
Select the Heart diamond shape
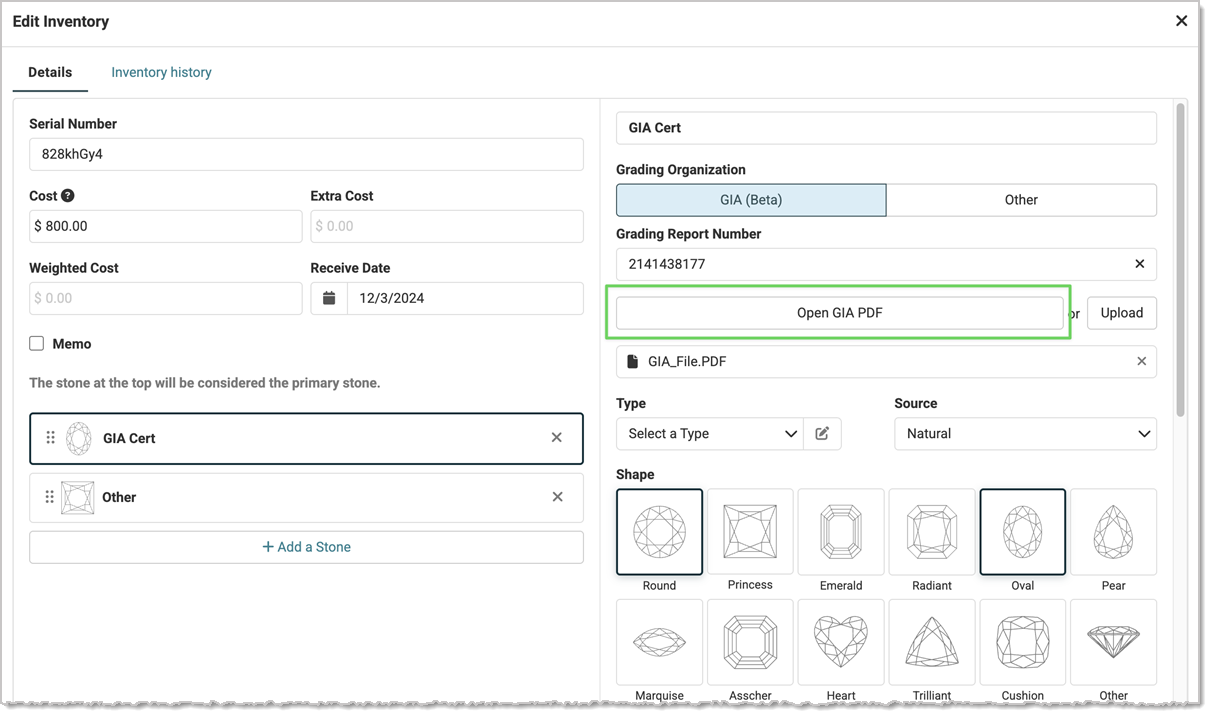coord(841,642)
